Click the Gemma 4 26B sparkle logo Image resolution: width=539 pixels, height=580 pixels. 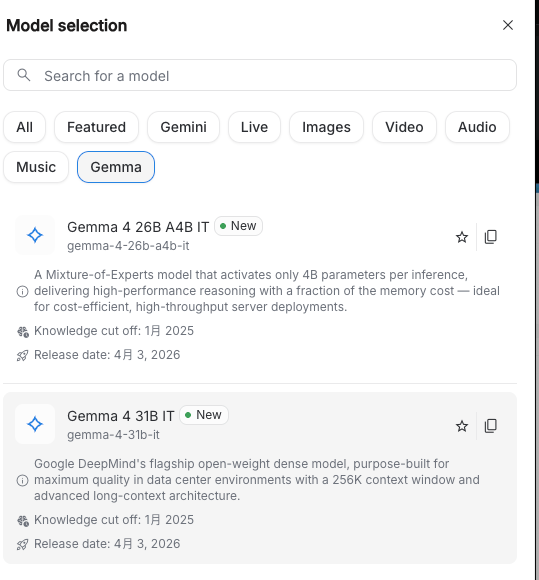(x=35, y=235)
